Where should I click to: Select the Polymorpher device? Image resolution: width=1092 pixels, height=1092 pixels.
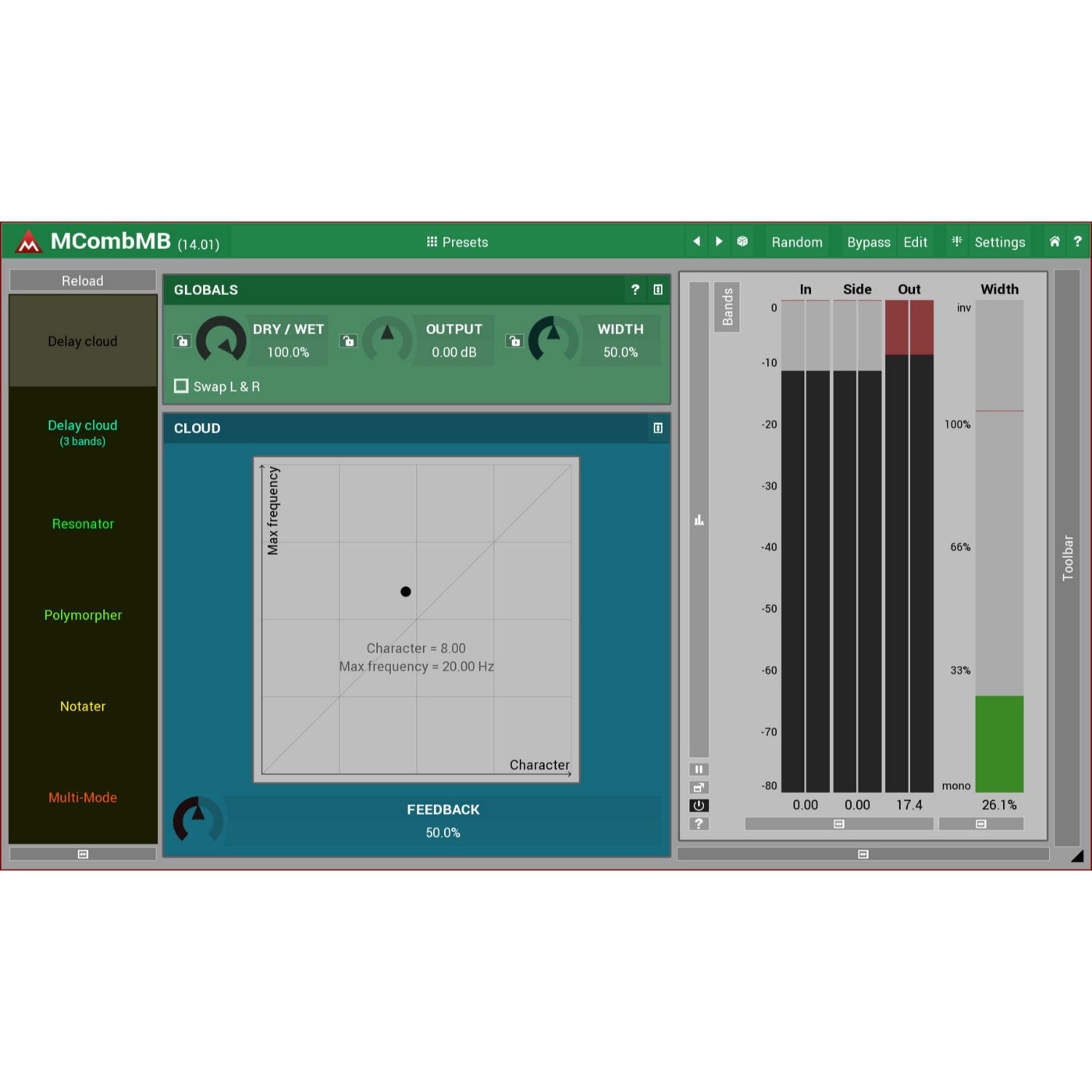point(83,614)
